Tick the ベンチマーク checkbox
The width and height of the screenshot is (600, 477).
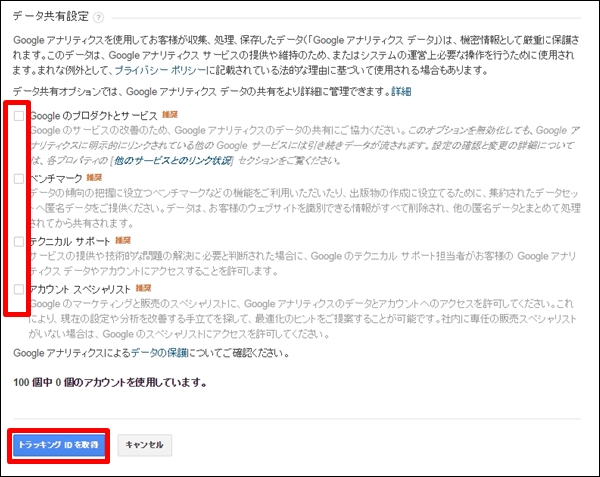(19, 179)
